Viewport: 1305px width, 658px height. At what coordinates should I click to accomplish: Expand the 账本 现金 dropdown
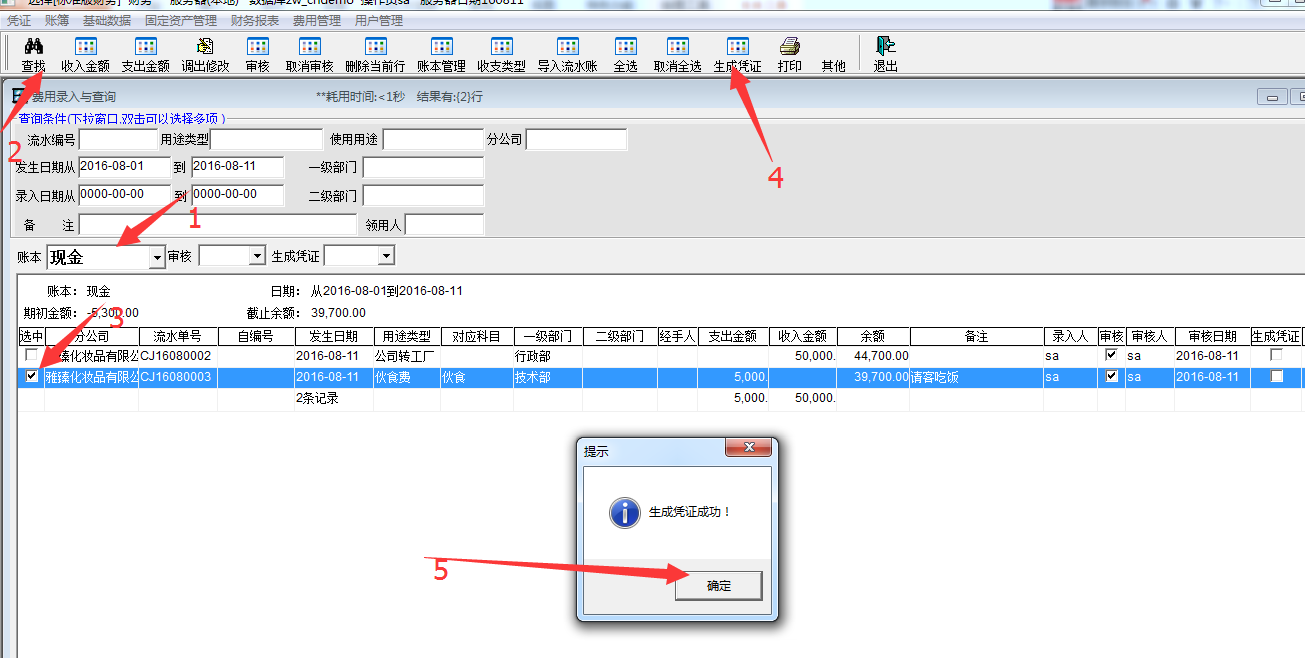coord(156,258)
